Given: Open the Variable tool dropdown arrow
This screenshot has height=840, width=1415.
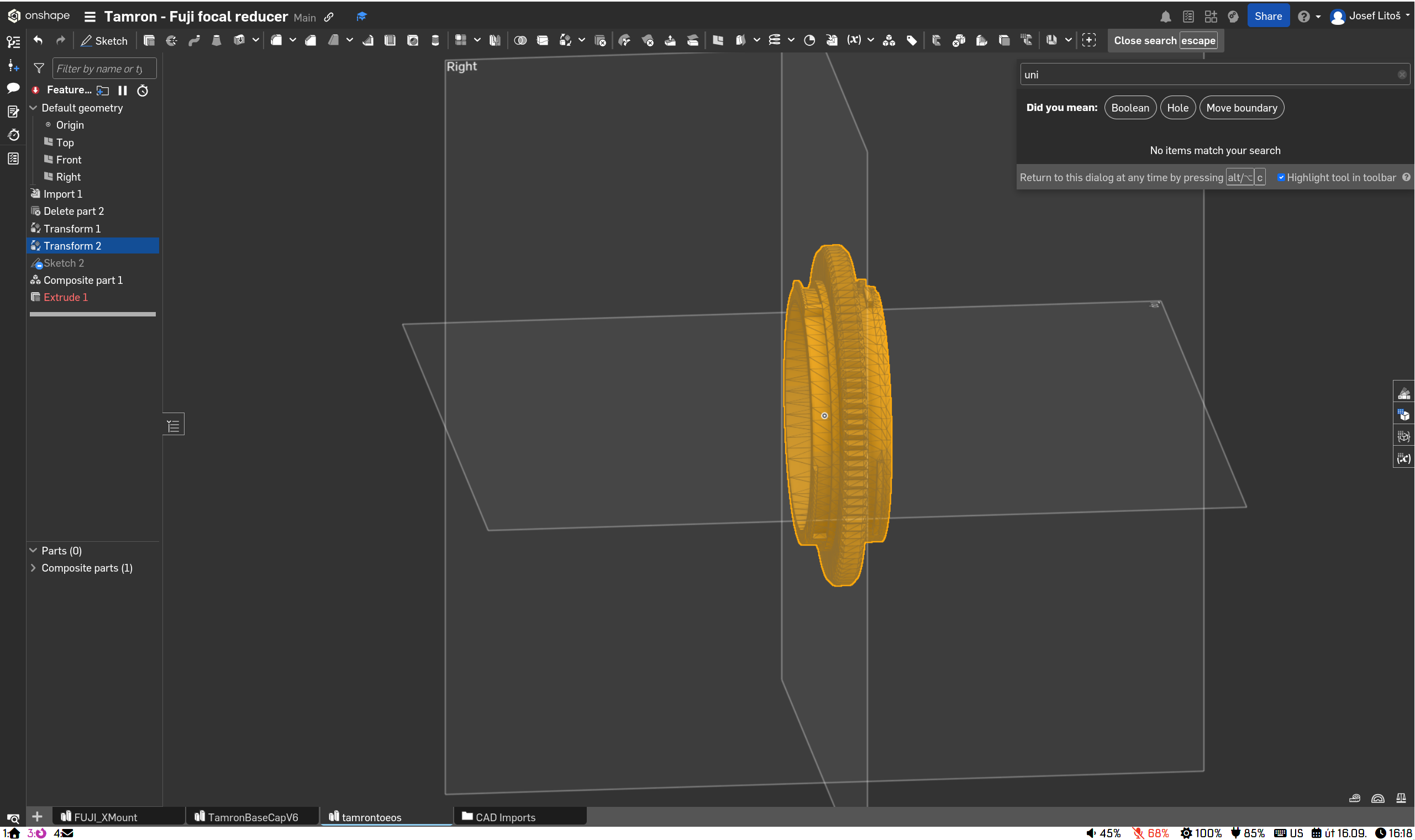Looking at the screenshot, I should tap(870, 40).
